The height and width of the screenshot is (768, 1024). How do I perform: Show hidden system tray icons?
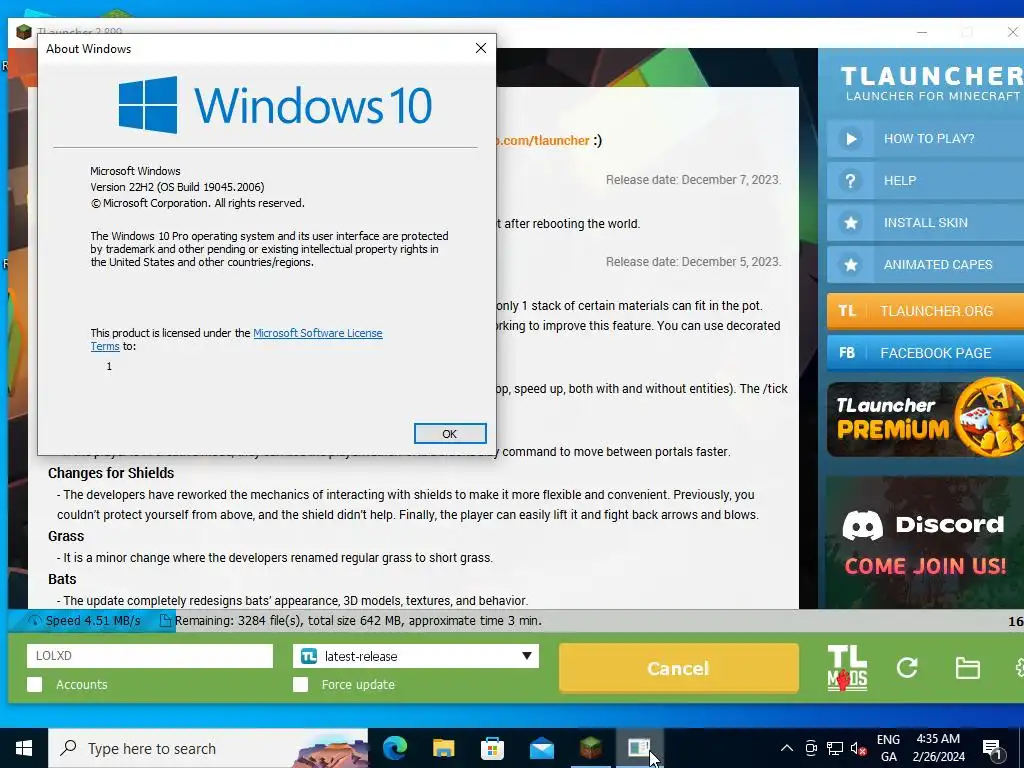787,748
